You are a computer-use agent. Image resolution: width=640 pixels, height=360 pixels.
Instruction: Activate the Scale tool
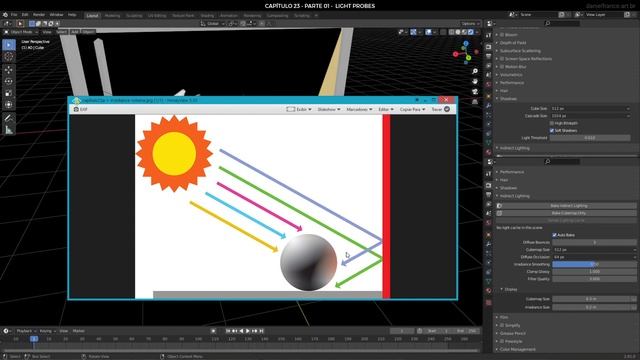[9, 93]
